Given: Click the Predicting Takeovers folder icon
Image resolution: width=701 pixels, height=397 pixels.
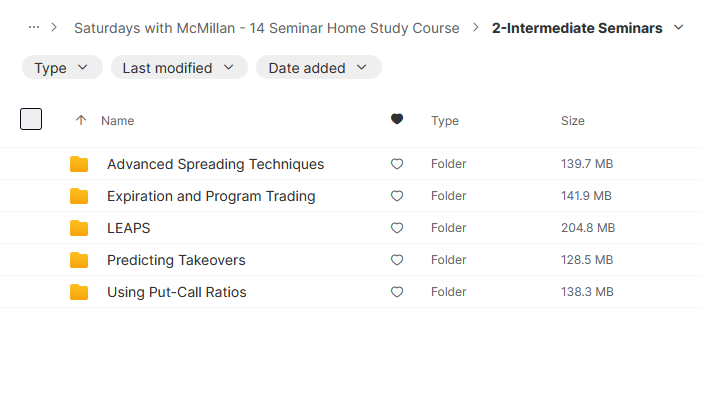Looking at the screenshot, I should tap(79, 260).
